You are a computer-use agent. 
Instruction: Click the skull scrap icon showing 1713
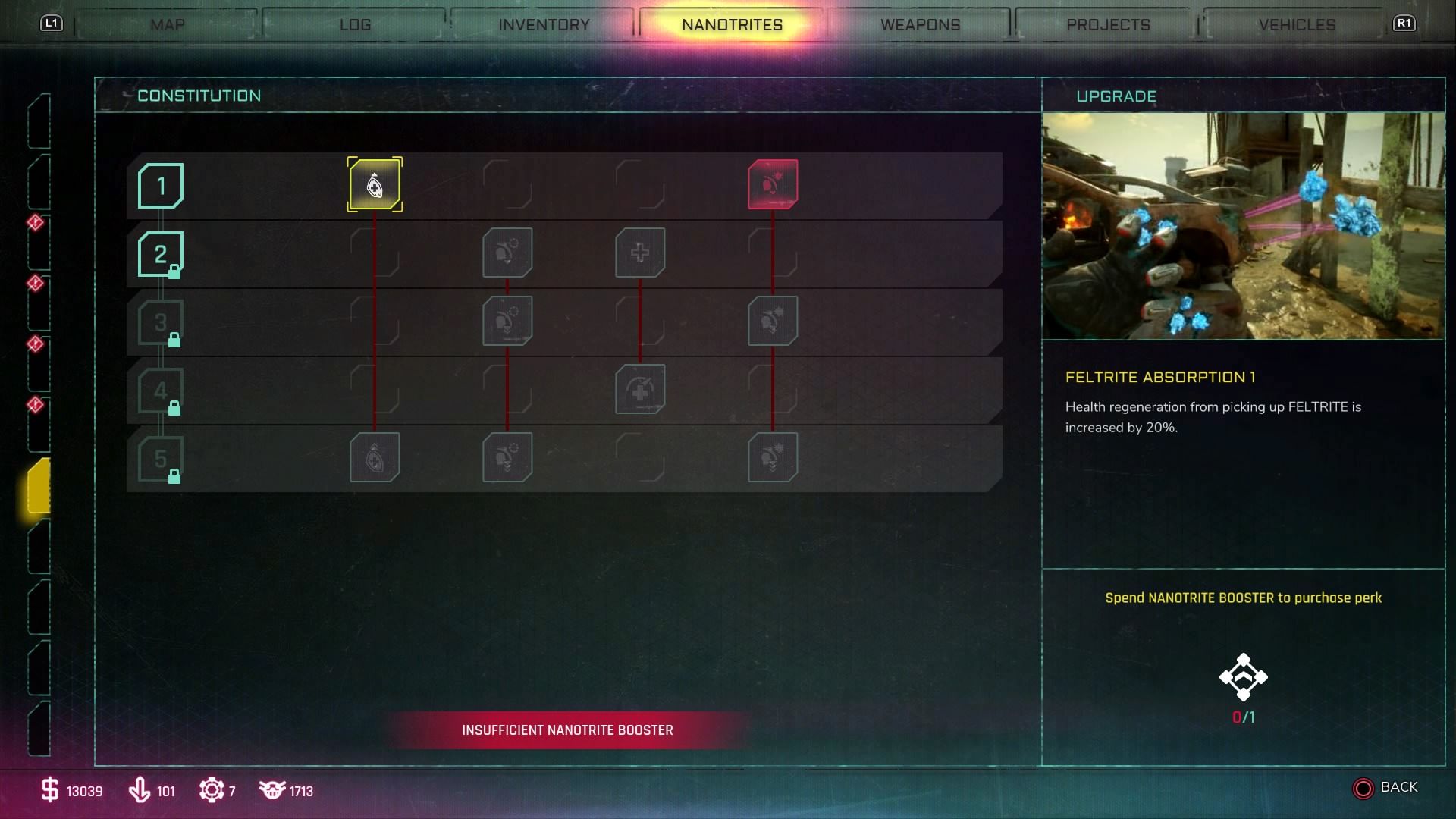tap(272, 790)
